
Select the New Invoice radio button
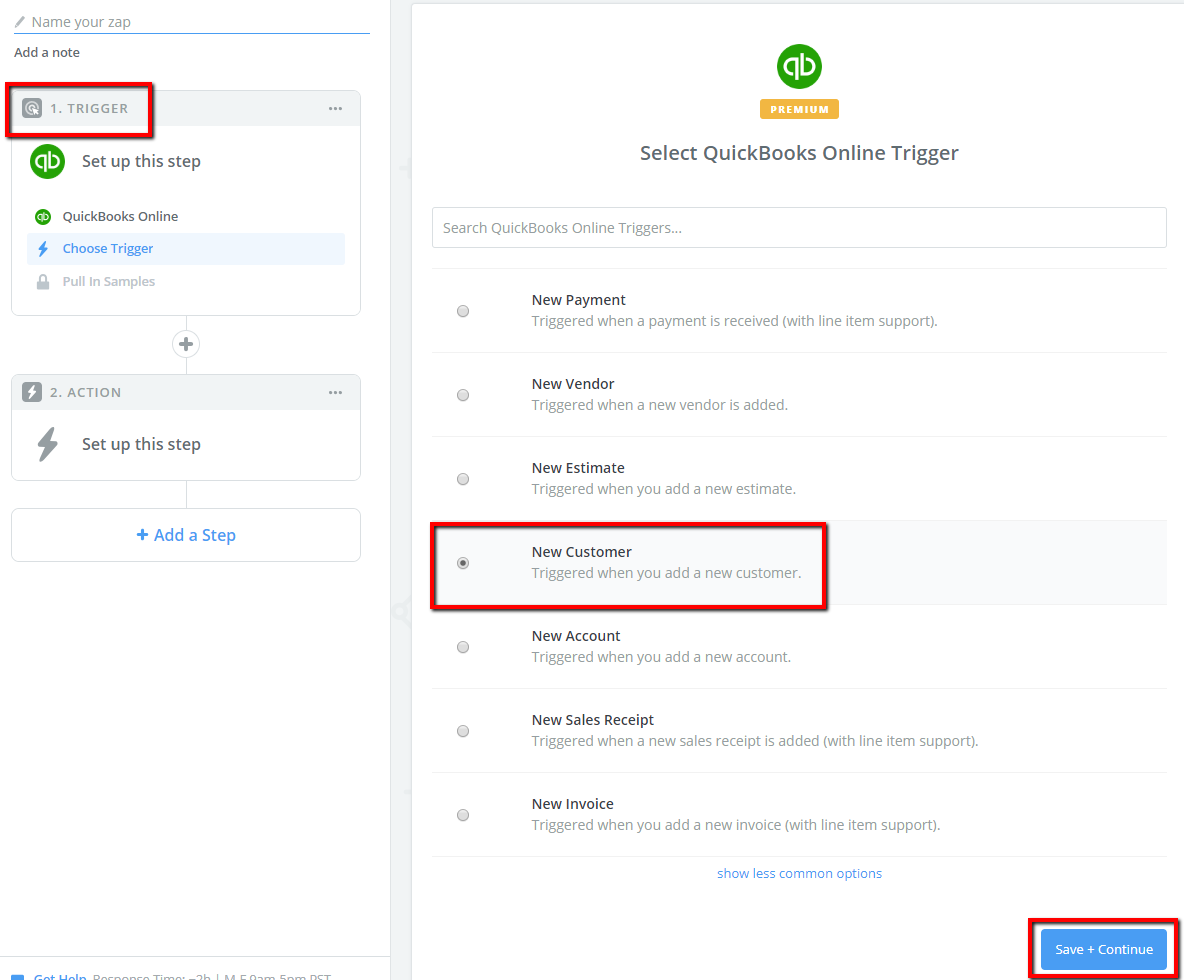coord(463,815)
